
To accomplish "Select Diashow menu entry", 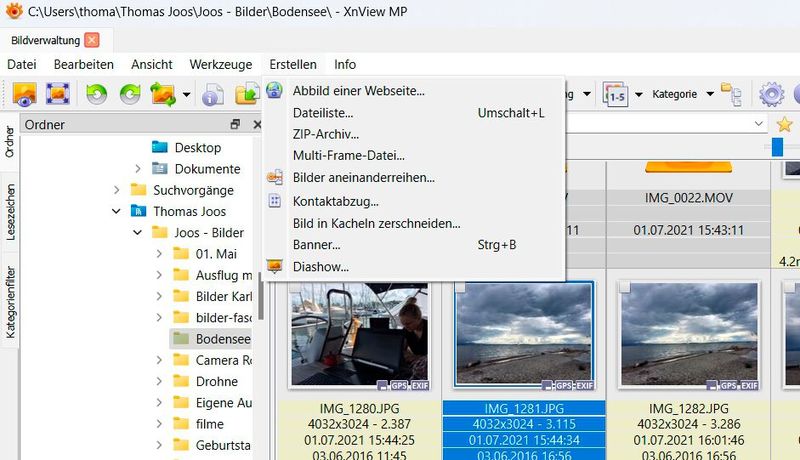I will click(x=413, y=267).
